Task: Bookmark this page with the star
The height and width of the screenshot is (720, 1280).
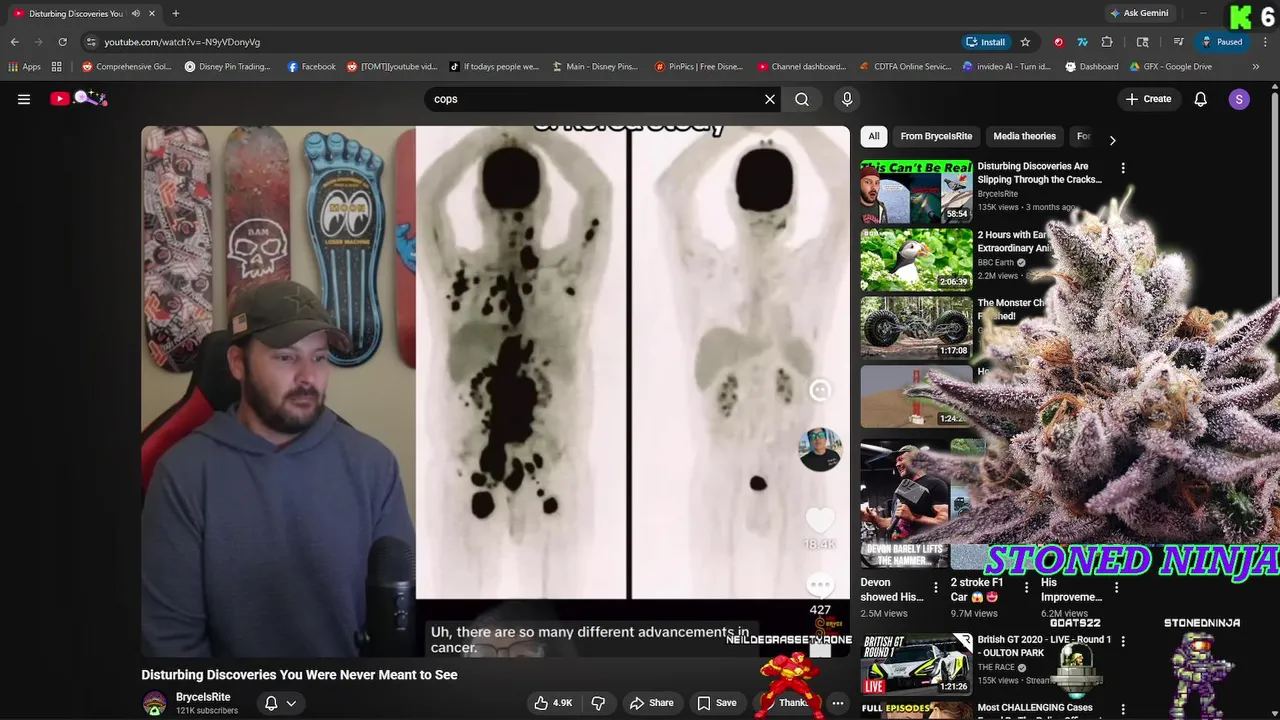Action: (1025, 42)
